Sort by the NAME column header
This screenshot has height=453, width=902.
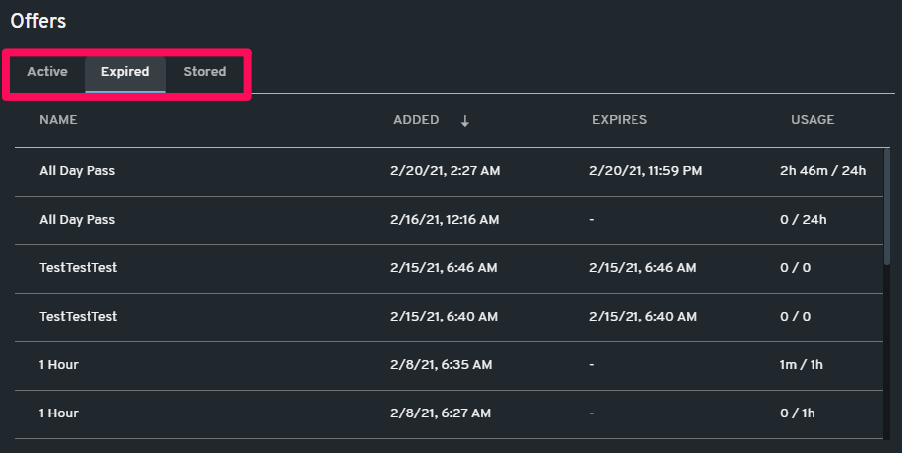tap(58, 120)
